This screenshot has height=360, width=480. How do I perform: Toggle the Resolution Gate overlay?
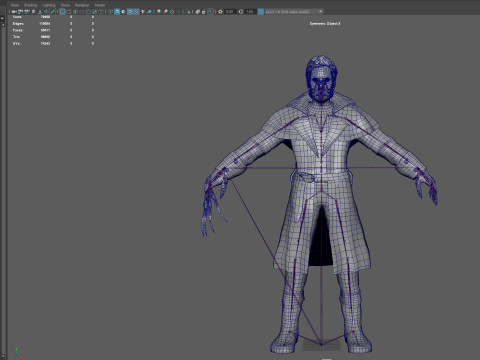(x=75, y=12)
